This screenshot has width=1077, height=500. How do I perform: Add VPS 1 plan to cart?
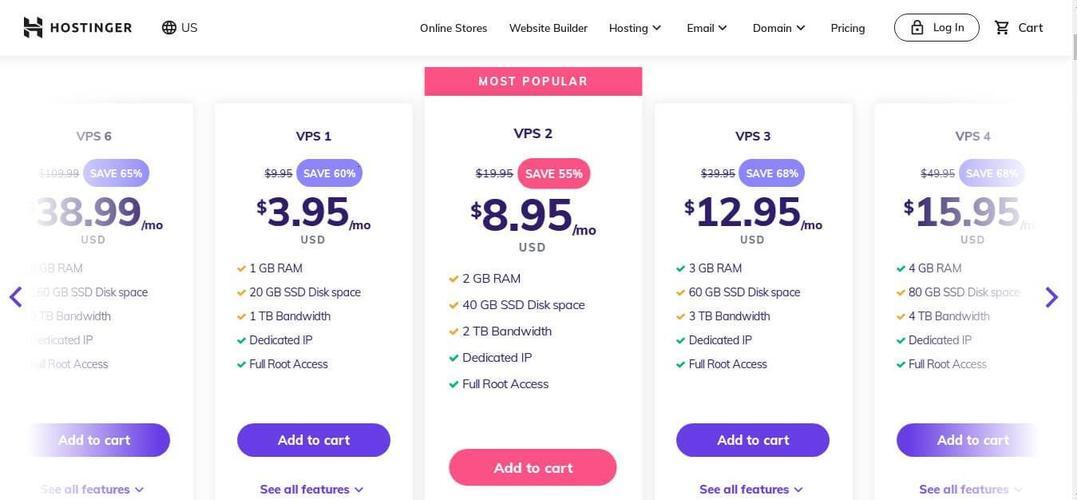click(x=314, y=440)
